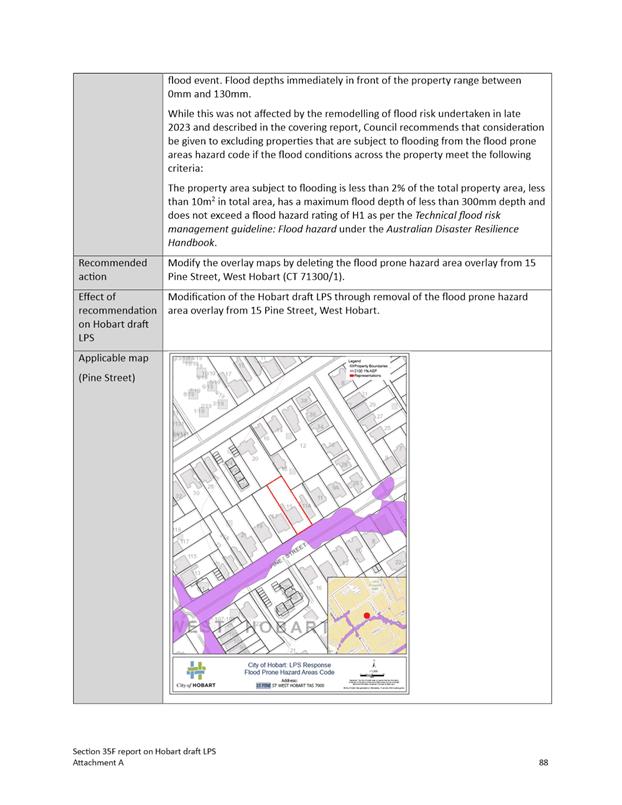The height and width of the screenshot is (805, 622).
Task: Click 'does not exceed a flood hazard rating' line
Action: tap(334, 216)
